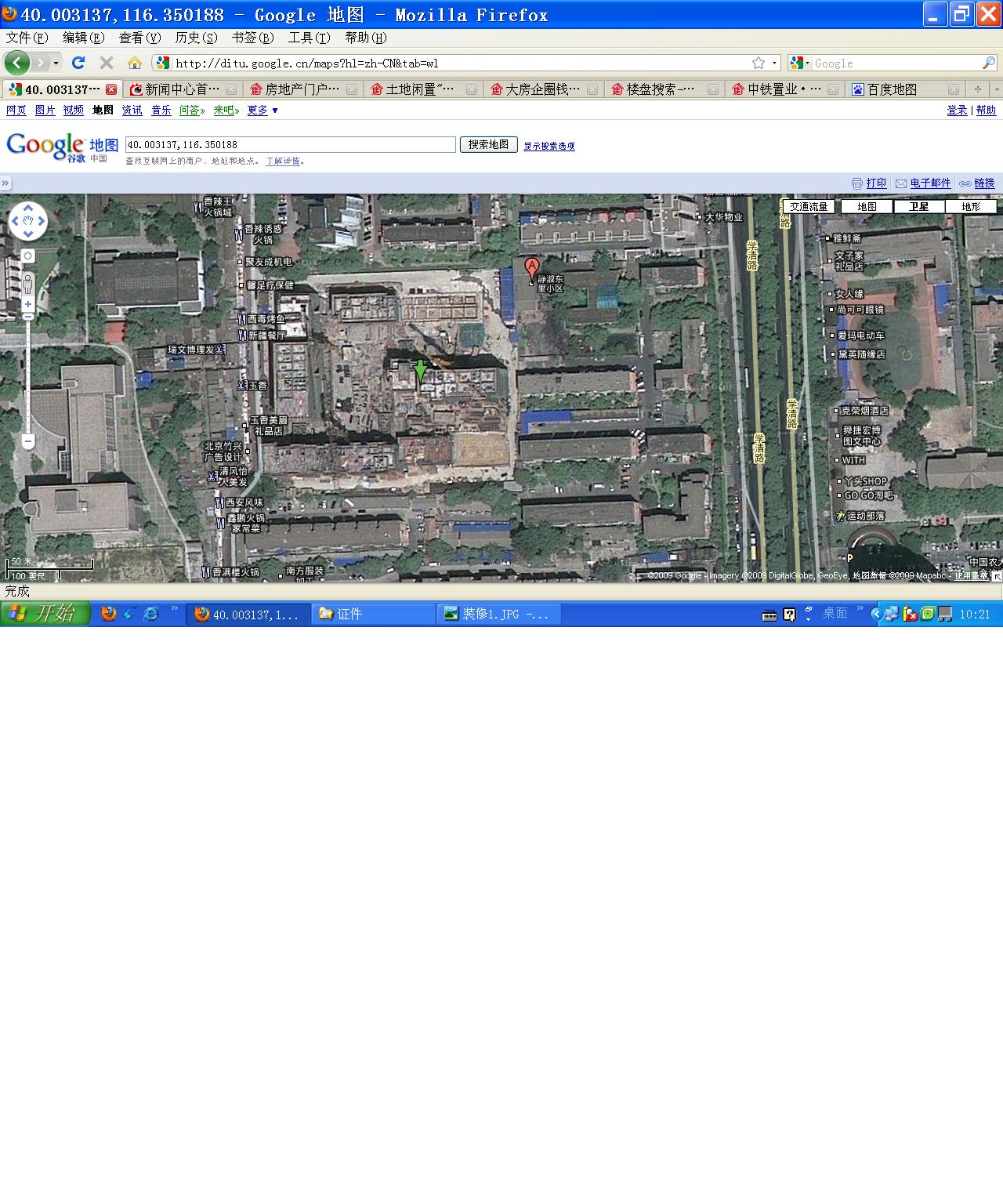Viewport: 1003px width, 1204px height.
Task: Switch to the 百度地图 tab
Action: click(905, 89)
